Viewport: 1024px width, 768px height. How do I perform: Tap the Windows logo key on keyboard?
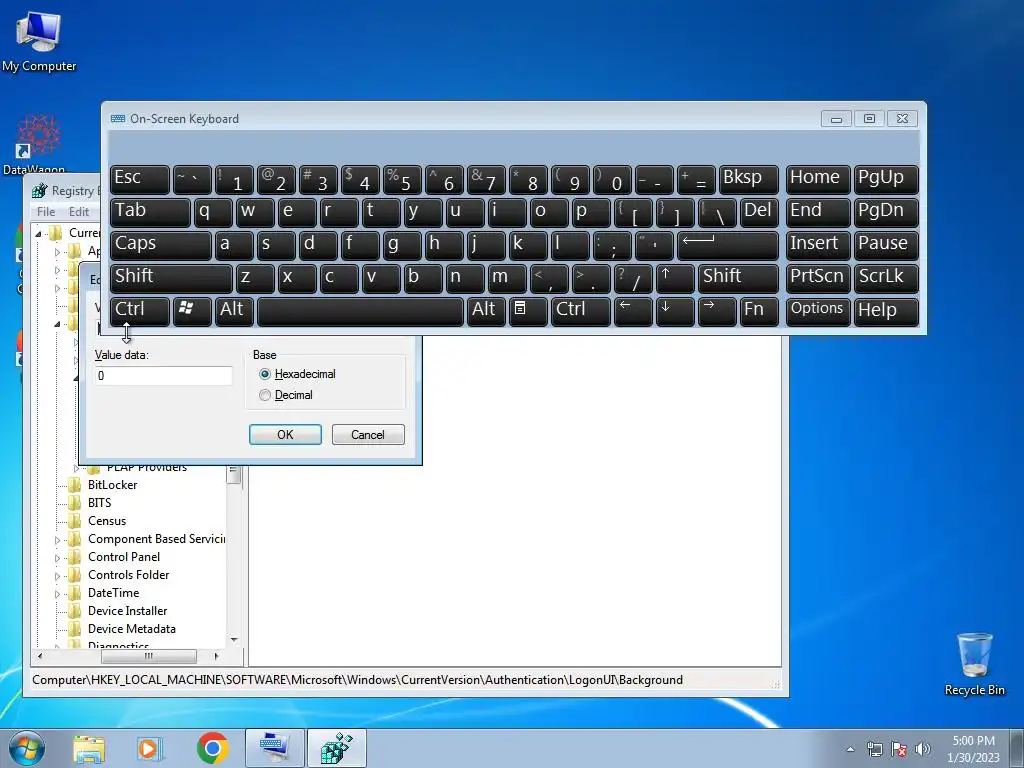192,311
